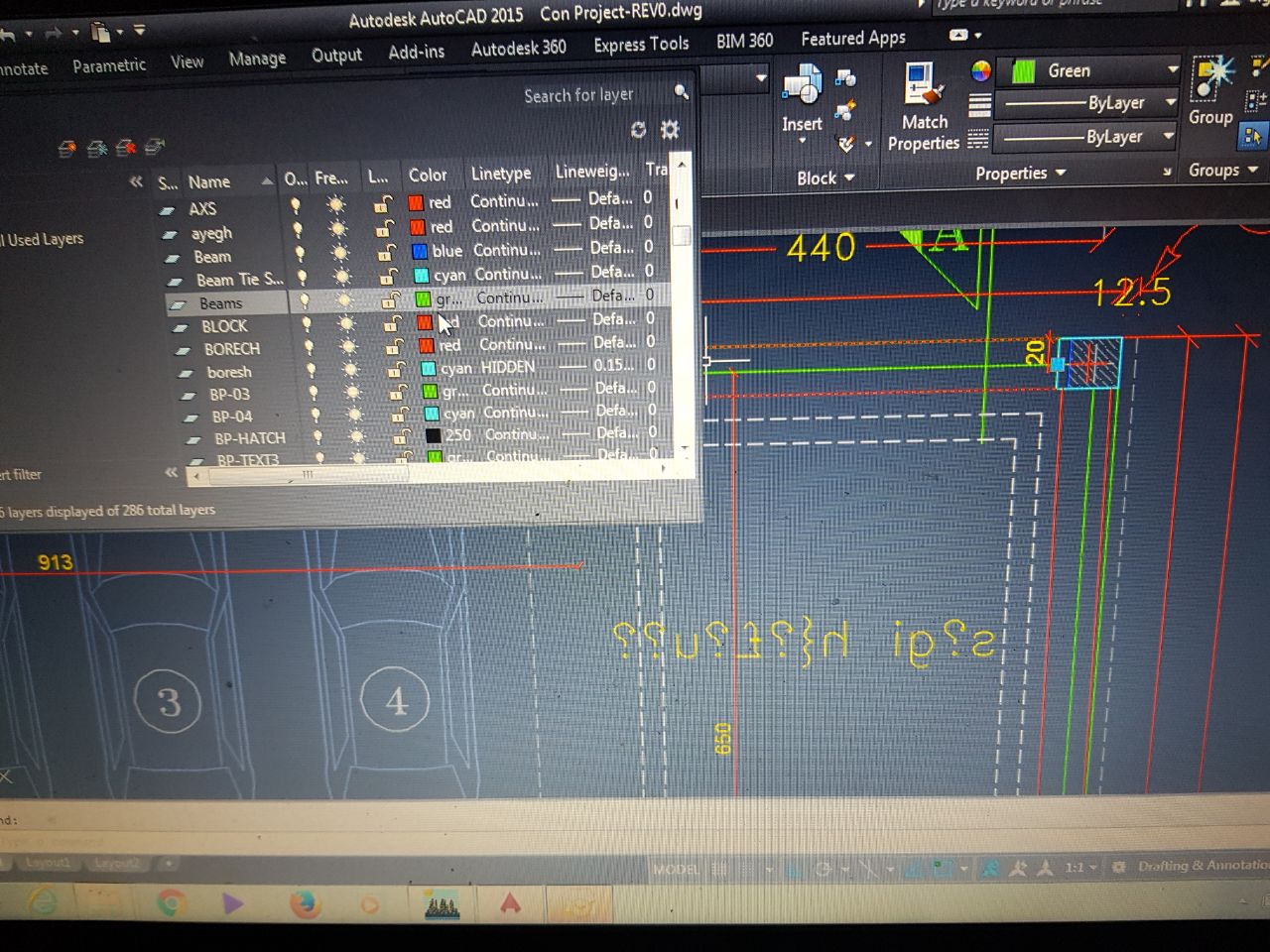
Task: Toggle Freeze sun icon for BP-03 layer
Action: coord(352,392)
